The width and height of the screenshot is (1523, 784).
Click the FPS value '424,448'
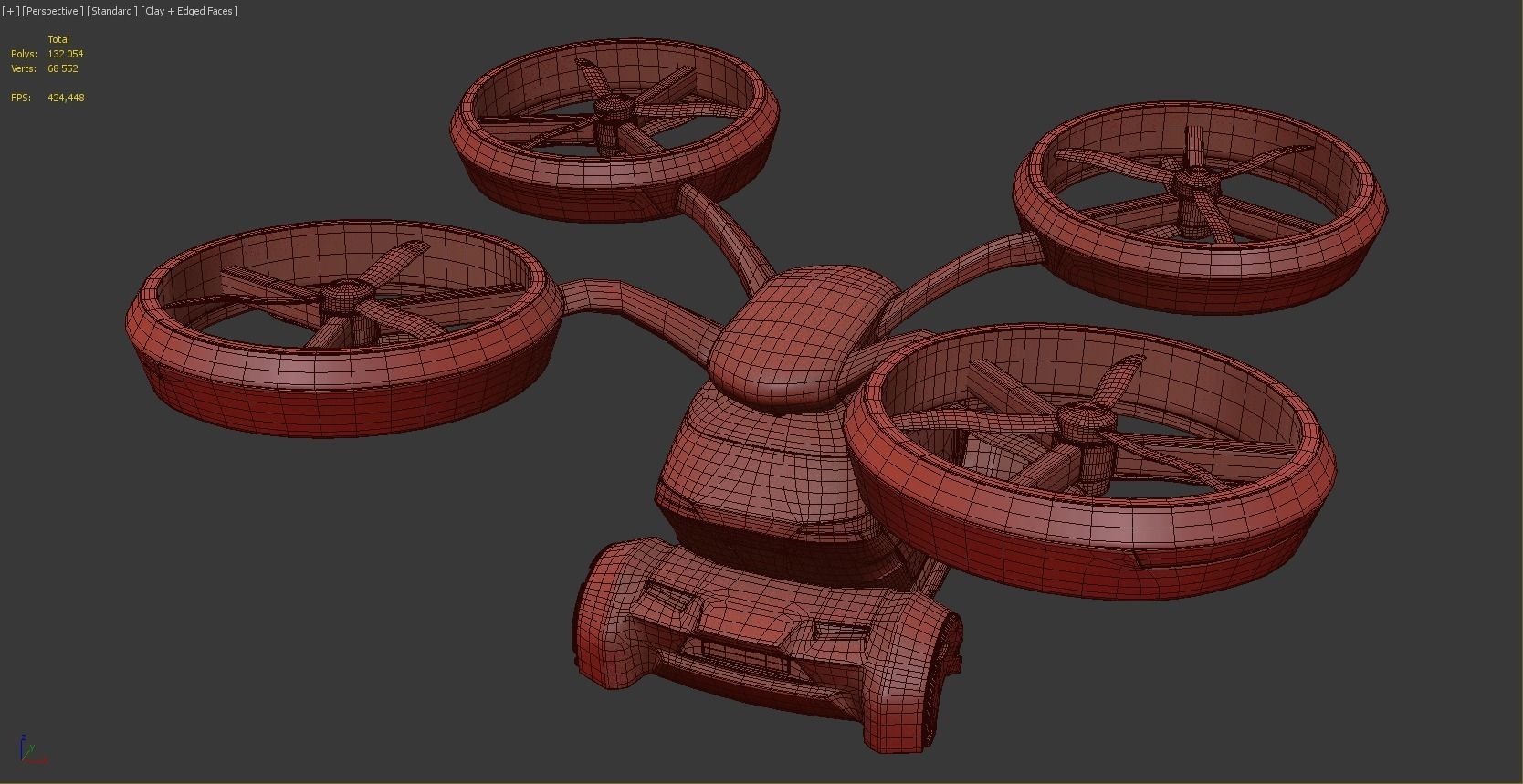pyautogui.click(x=66, y=98)
